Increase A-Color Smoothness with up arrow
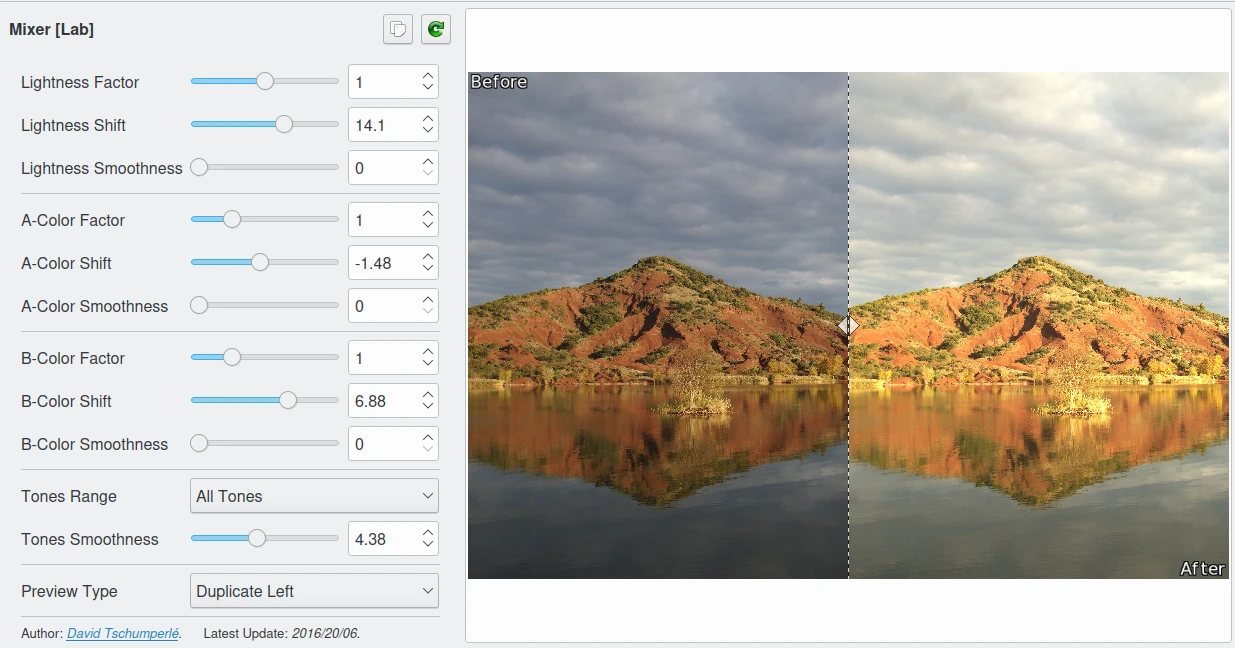This screenshot has width=1235, height=648. click(428, 300)
